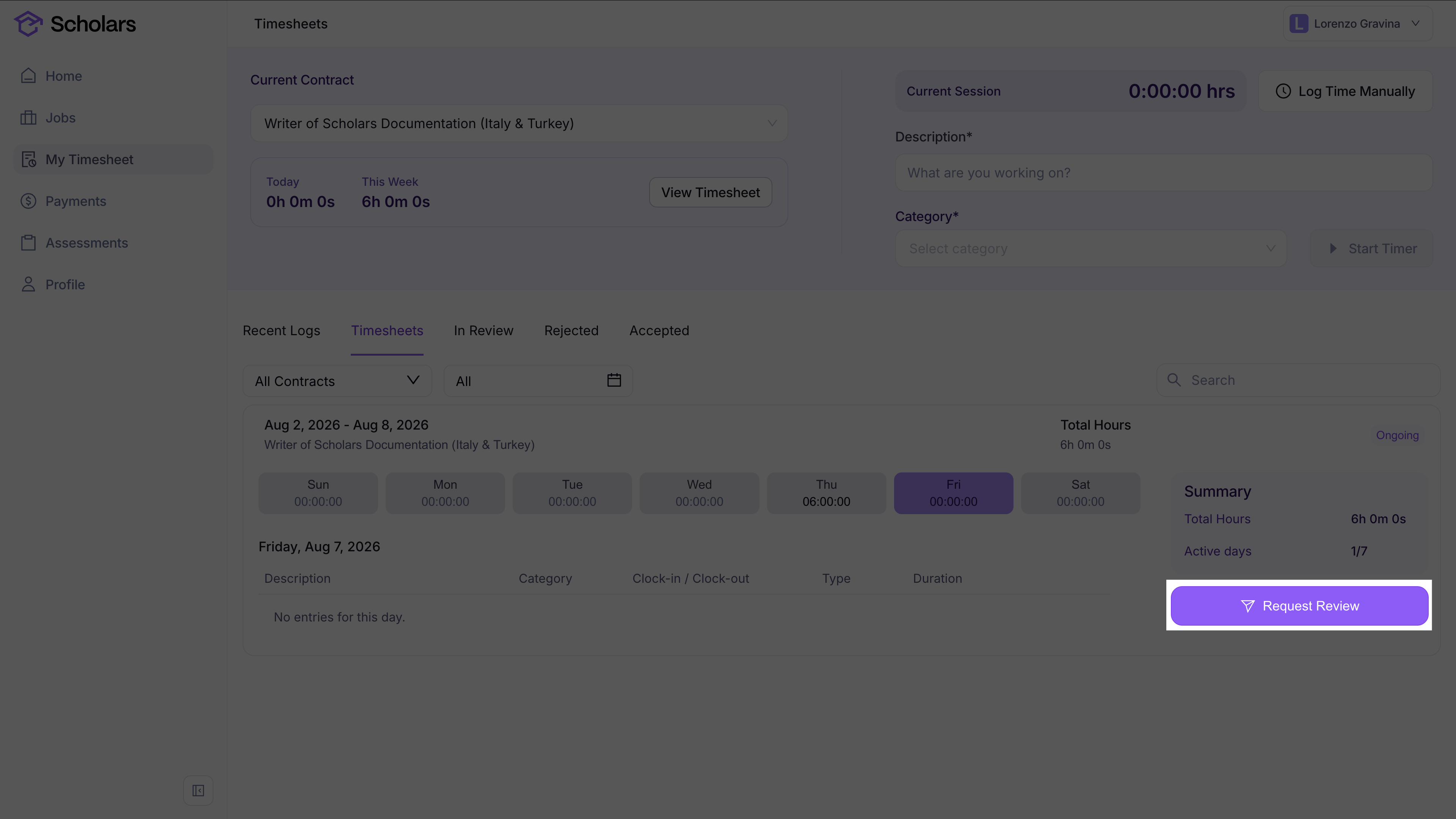Click the calendar icon in the date filter
The width and height of the screenshot is (1456, 819).
(x=614, y=380)
